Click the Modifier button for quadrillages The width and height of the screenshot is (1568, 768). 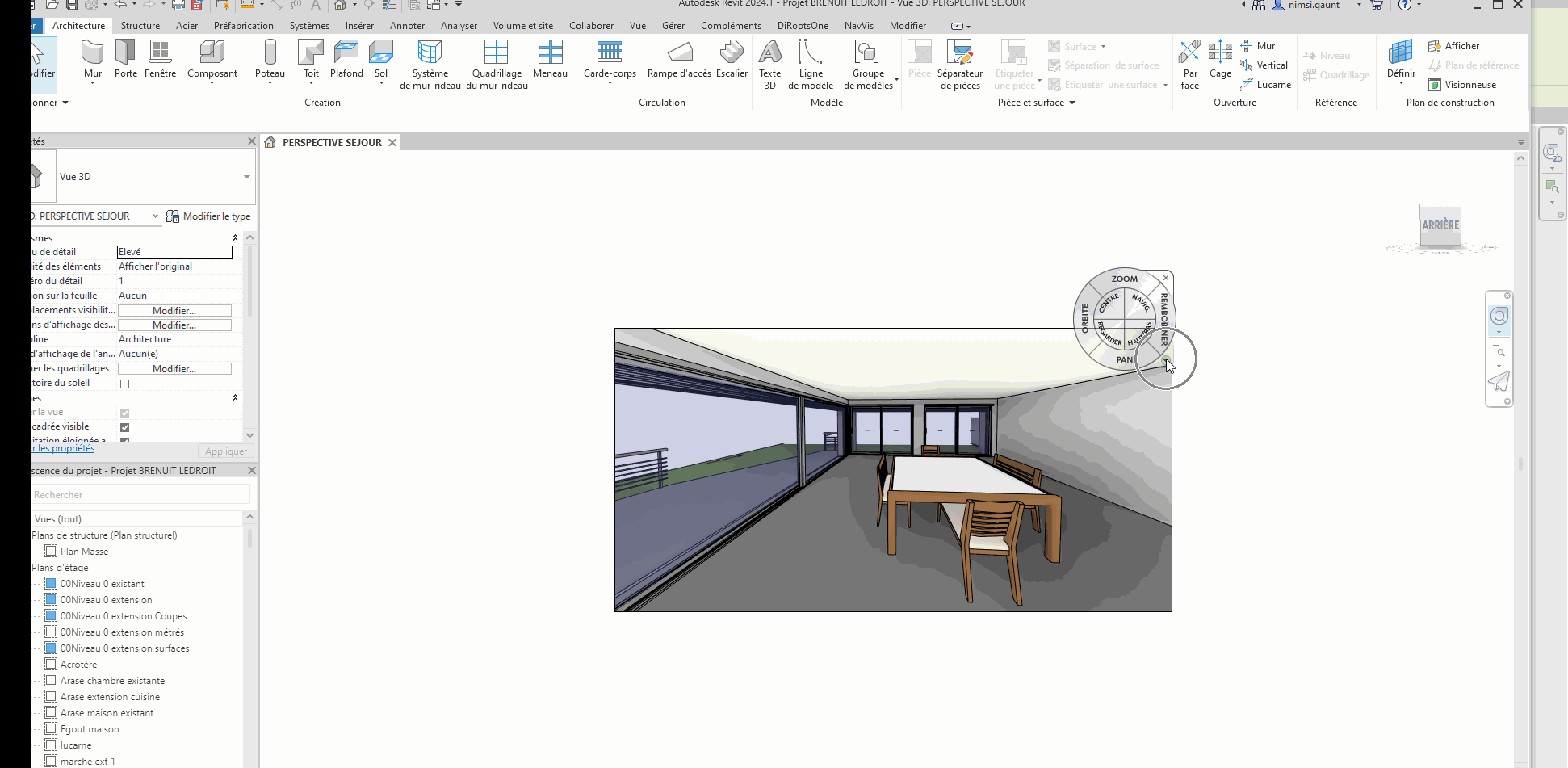point(174,369)
